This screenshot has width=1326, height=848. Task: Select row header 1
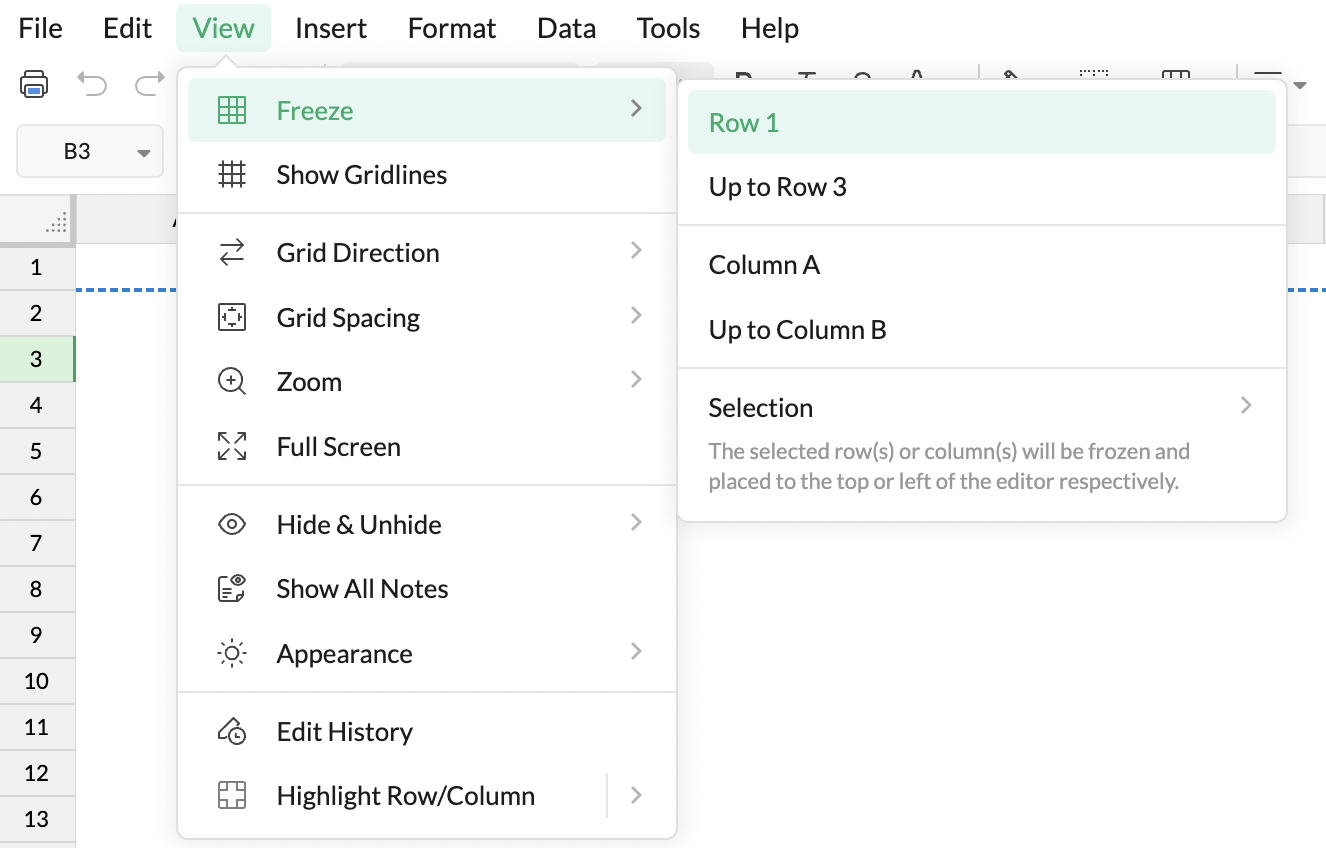pyautogui.click(x=37, y=267)
